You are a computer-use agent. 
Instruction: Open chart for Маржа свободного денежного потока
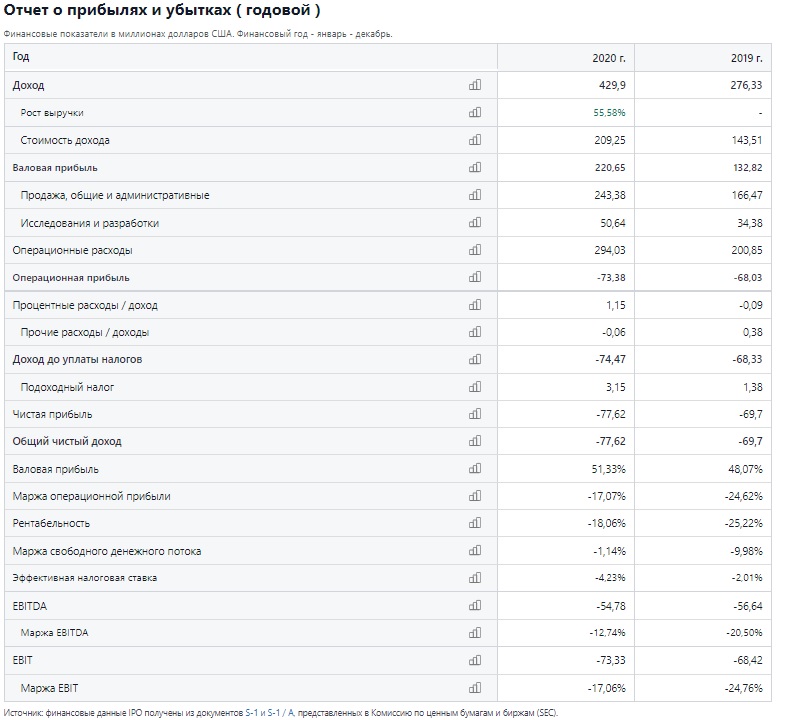tap(474, 551)
